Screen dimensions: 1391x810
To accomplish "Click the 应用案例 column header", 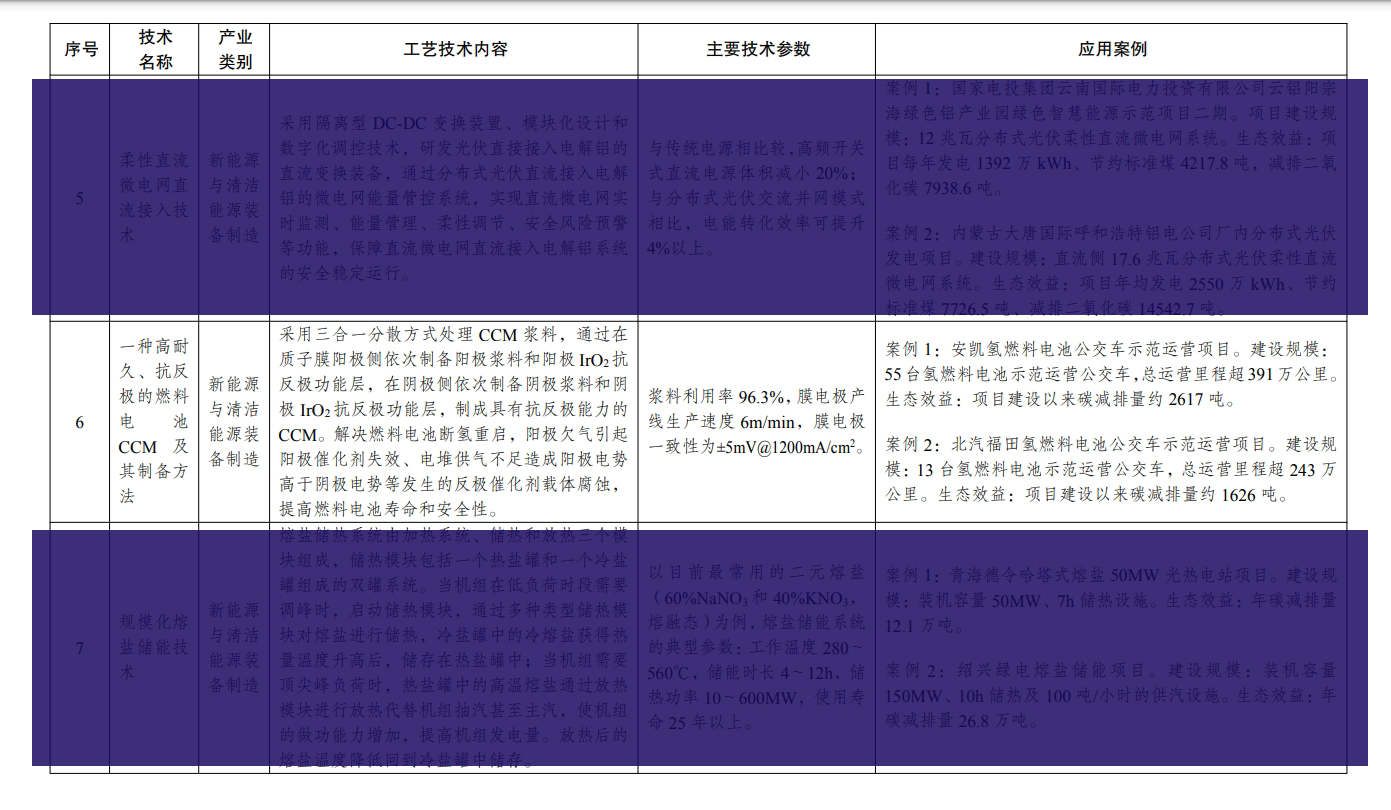I will pyautogui.click(x=1112, y=49).
